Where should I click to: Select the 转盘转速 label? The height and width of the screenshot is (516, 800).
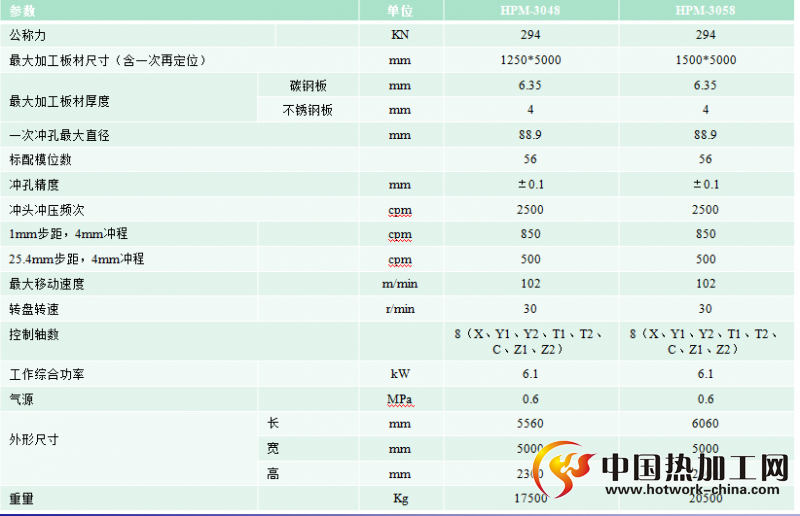click(x=34, y=309)
